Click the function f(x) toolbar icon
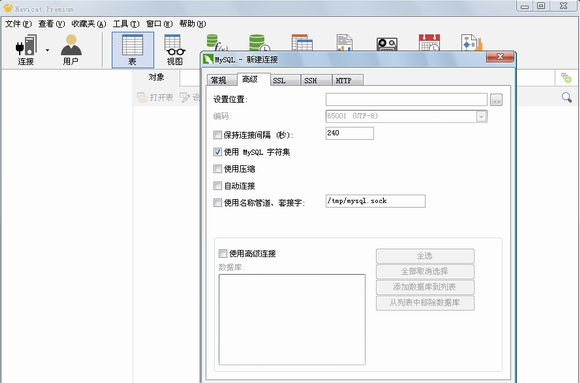The image size is (580, 383). pyautogui.click(x=217, y=43)
